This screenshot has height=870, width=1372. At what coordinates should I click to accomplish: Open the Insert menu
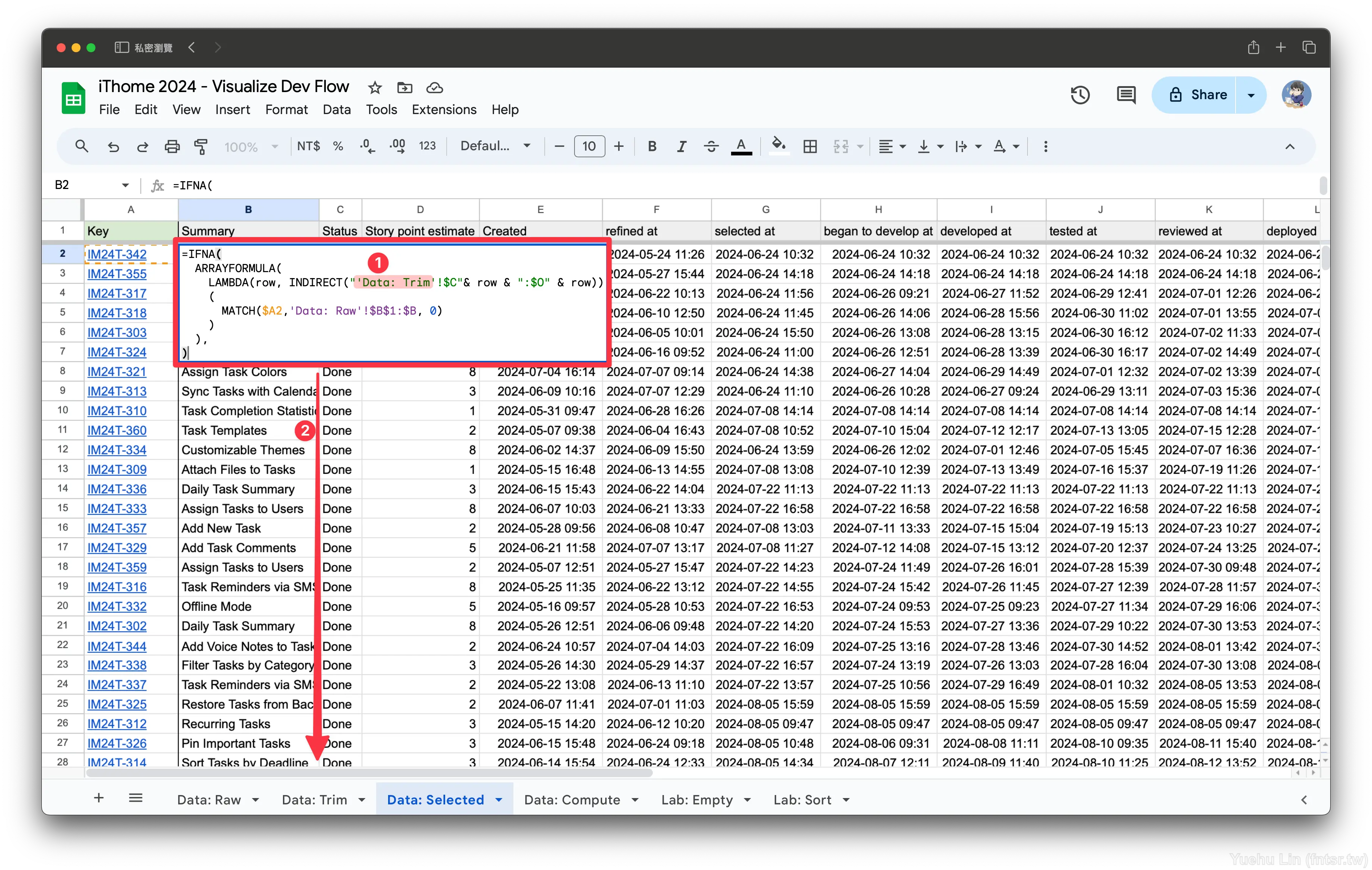pos(233,109)
